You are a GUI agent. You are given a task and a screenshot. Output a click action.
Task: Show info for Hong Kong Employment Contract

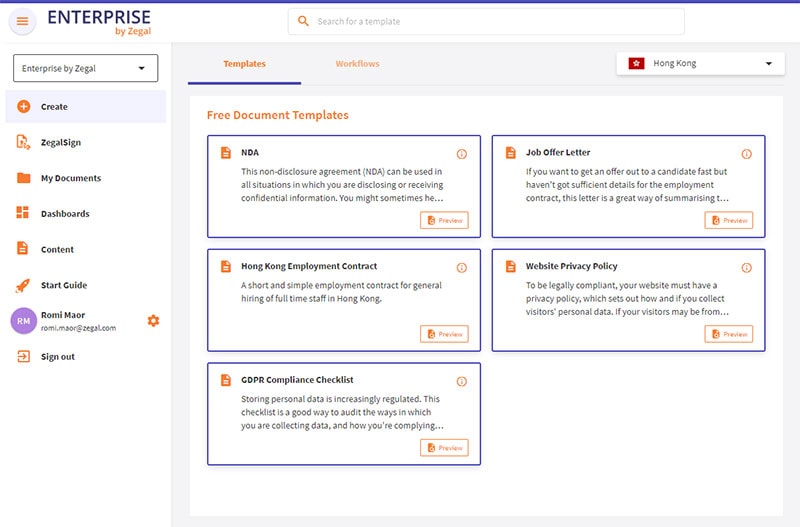[462, 268]
